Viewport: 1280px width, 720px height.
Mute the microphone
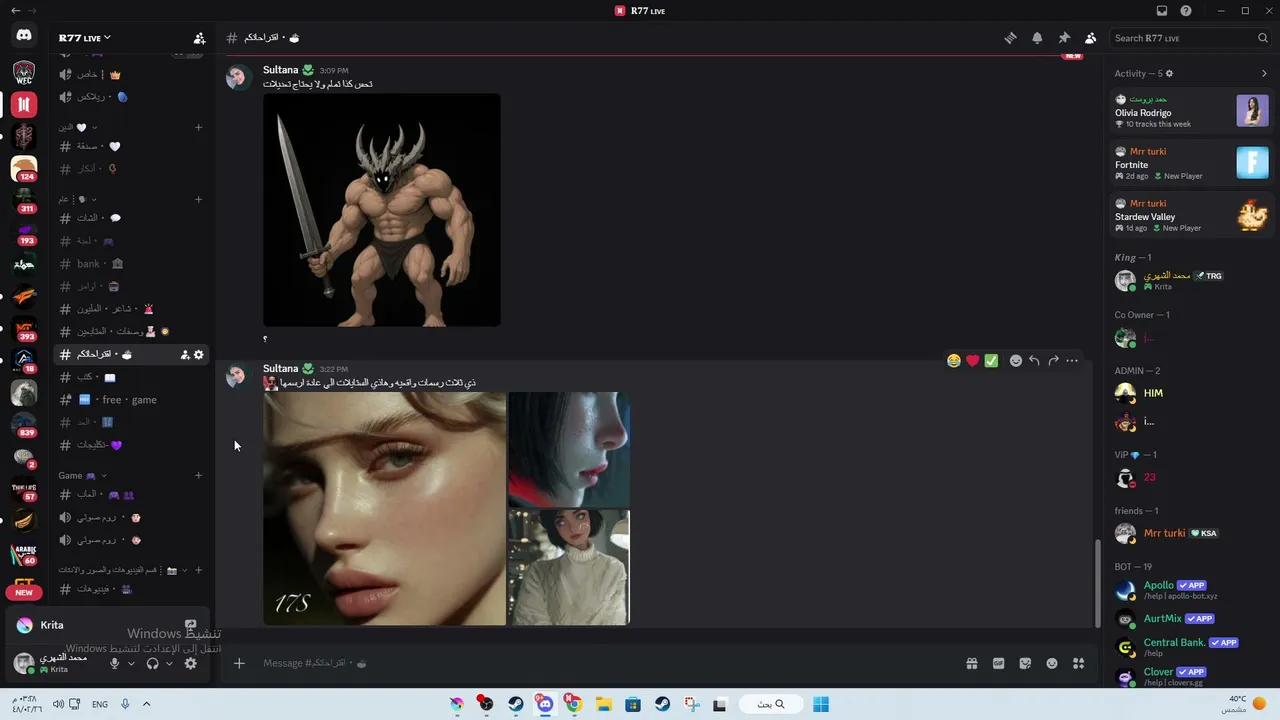coord(114,663)
